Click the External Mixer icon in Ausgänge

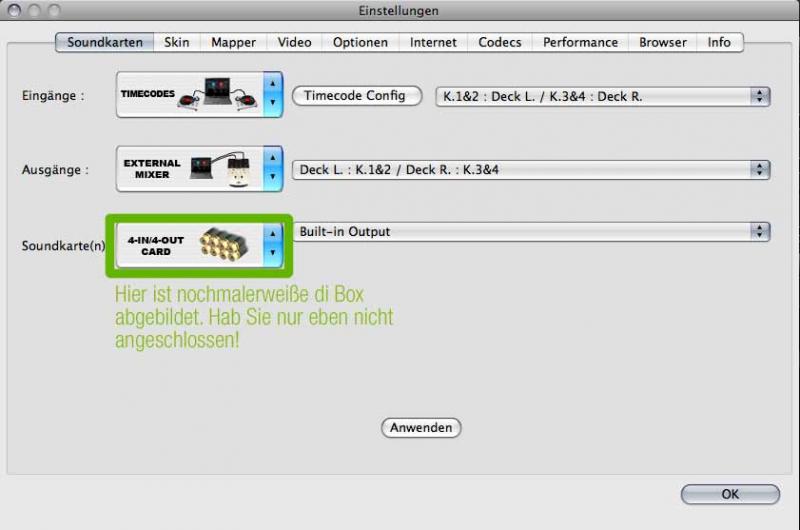(x=220, y=169)
